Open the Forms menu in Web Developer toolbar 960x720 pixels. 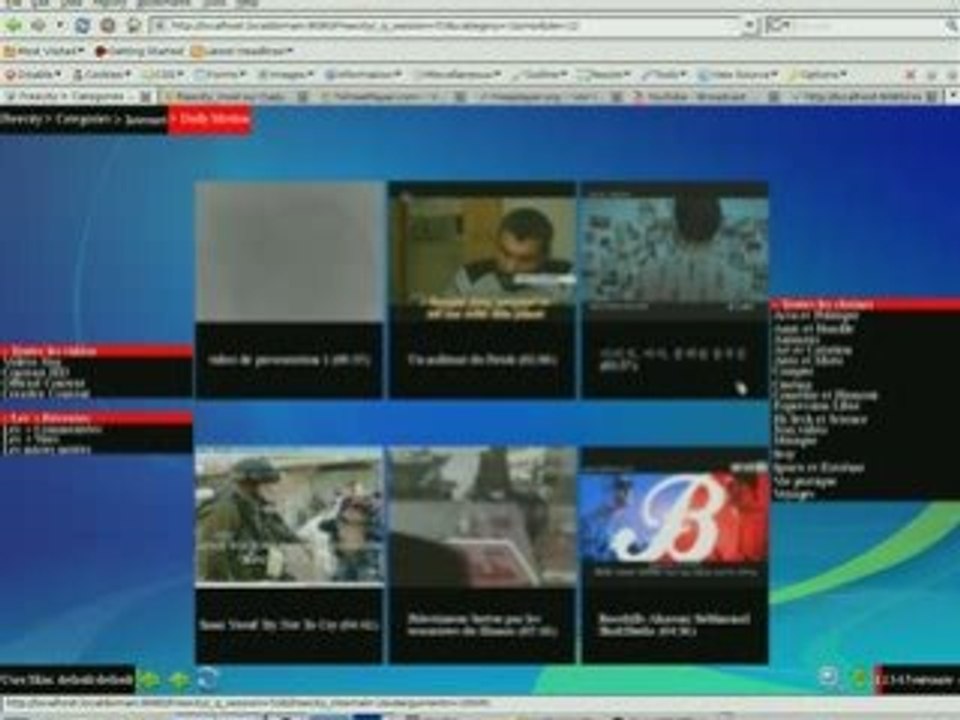click(x=219, y=75)
